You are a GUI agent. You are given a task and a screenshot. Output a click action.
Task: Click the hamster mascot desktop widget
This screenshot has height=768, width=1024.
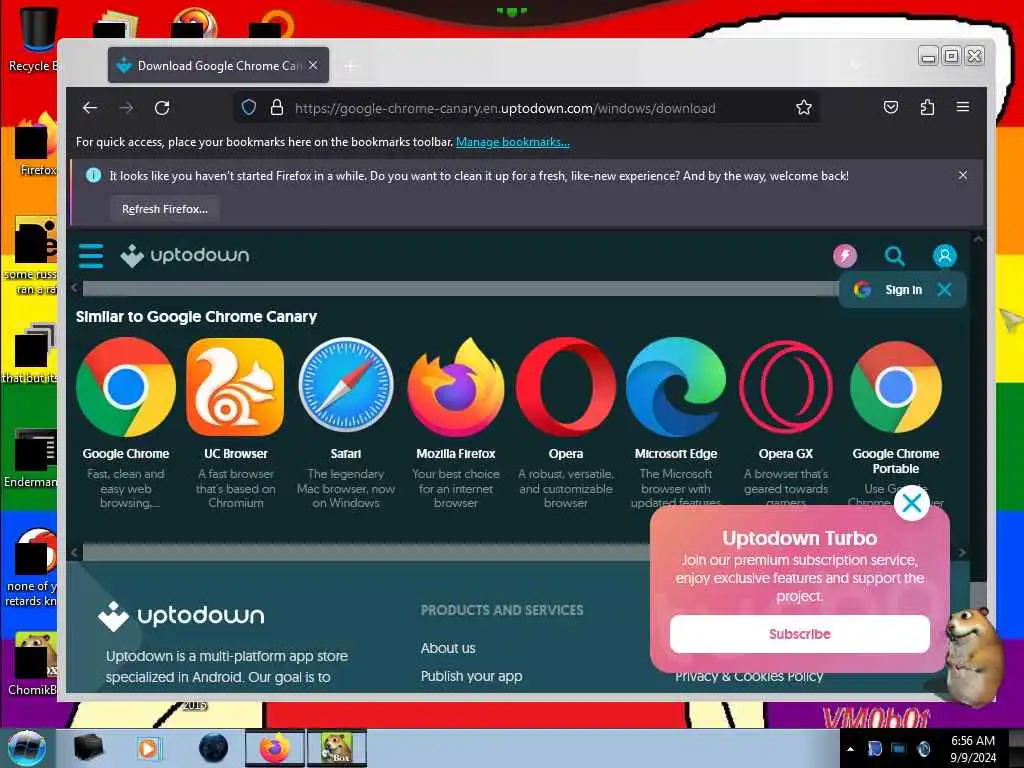pyautogui.click(x=972, y=656)
